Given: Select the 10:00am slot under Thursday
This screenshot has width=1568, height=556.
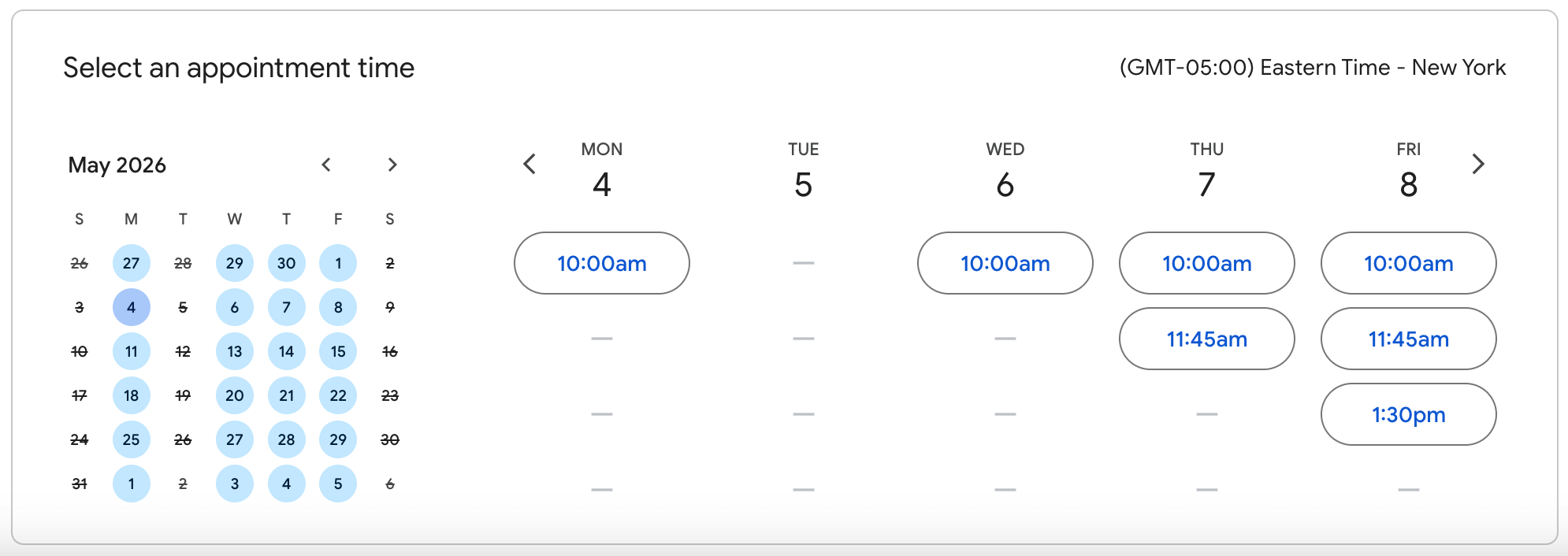Looking at the screenshot, I should [1206, 263].
